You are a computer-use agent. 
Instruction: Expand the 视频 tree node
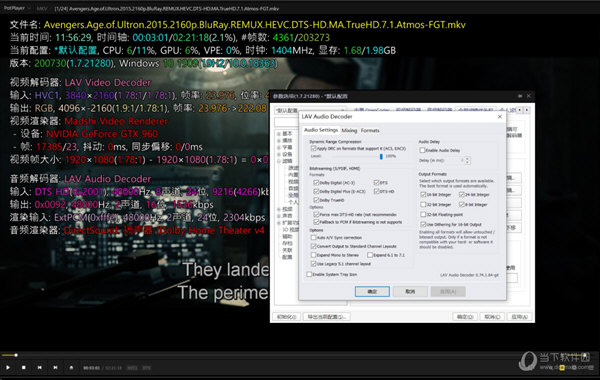pyautogui.click(x=279, y=209)
